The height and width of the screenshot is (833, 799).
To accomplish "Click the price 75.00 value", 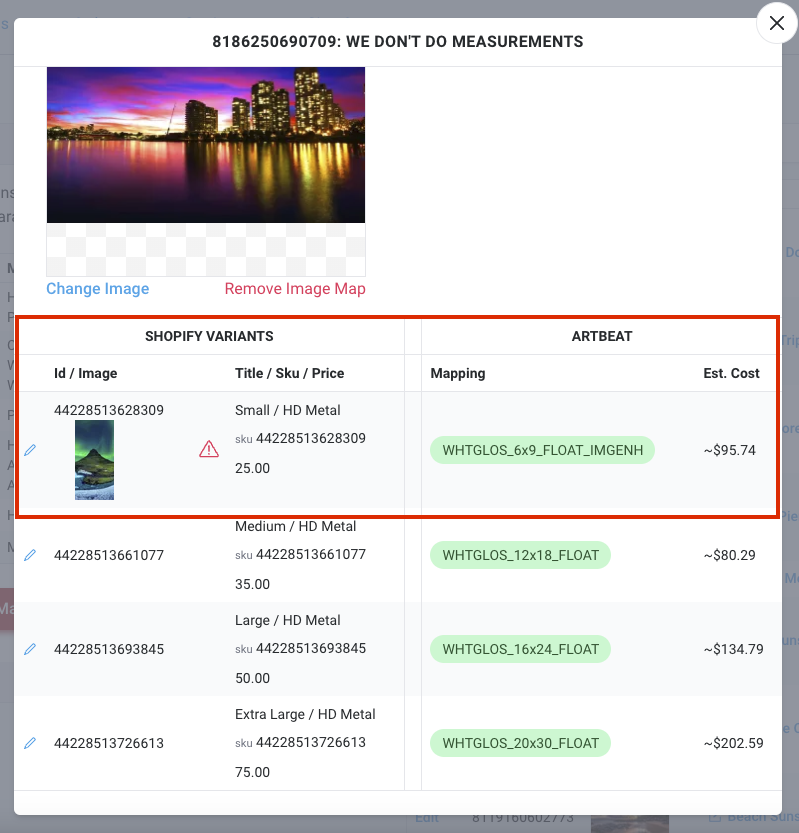I will pos(252,772).
